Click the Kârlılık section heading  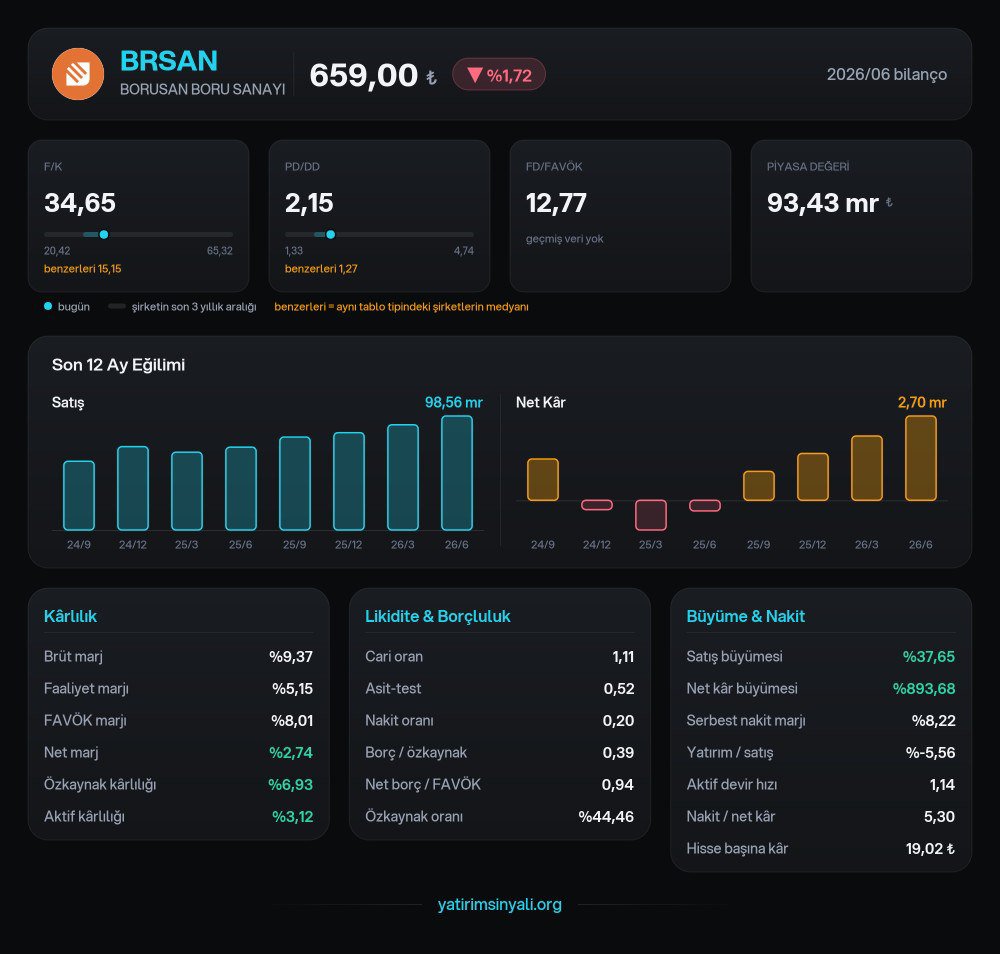(70, 616)
